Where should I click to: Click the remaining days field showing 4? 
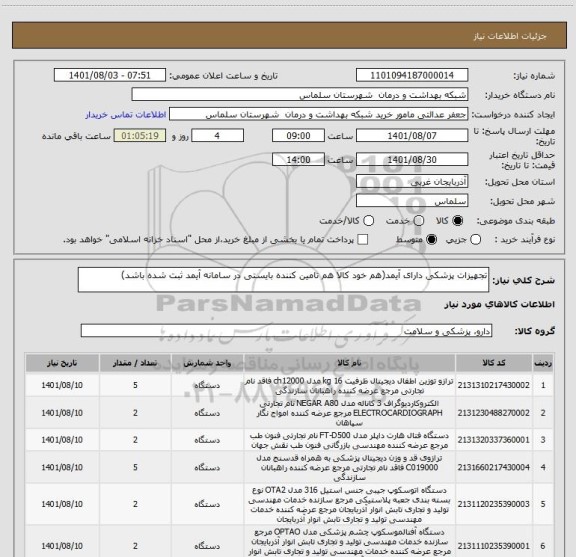(x=217, y=136)
